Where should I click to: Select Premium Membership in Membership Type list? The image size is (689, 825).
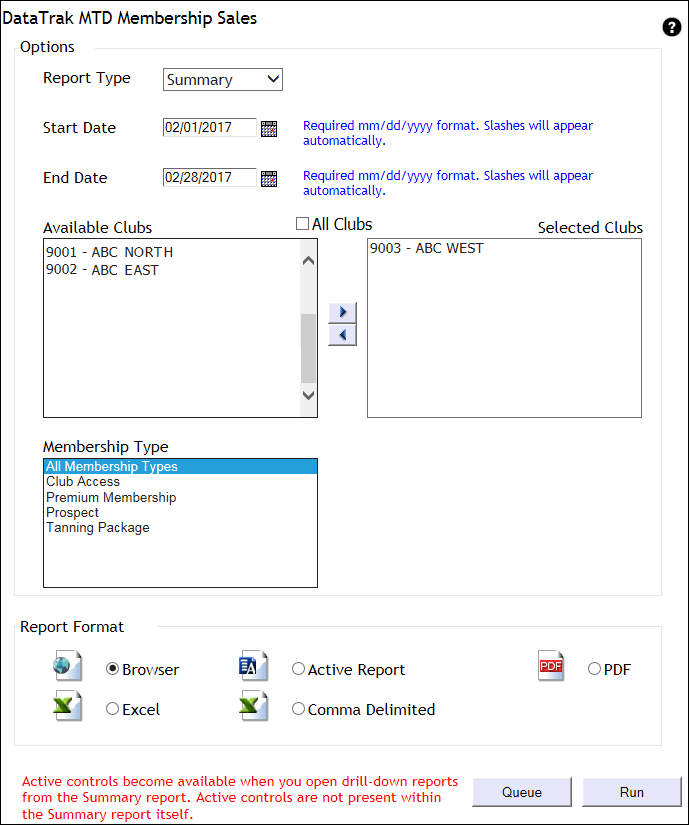coord(111,497)
